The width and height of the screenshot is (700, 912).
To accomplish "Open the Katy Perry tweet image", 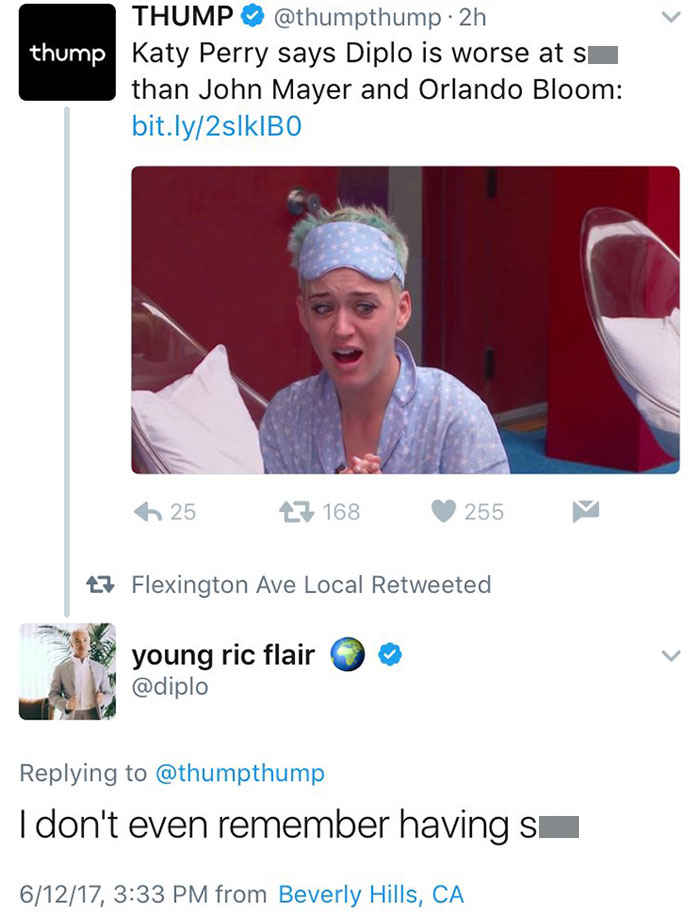I will 405,320.
